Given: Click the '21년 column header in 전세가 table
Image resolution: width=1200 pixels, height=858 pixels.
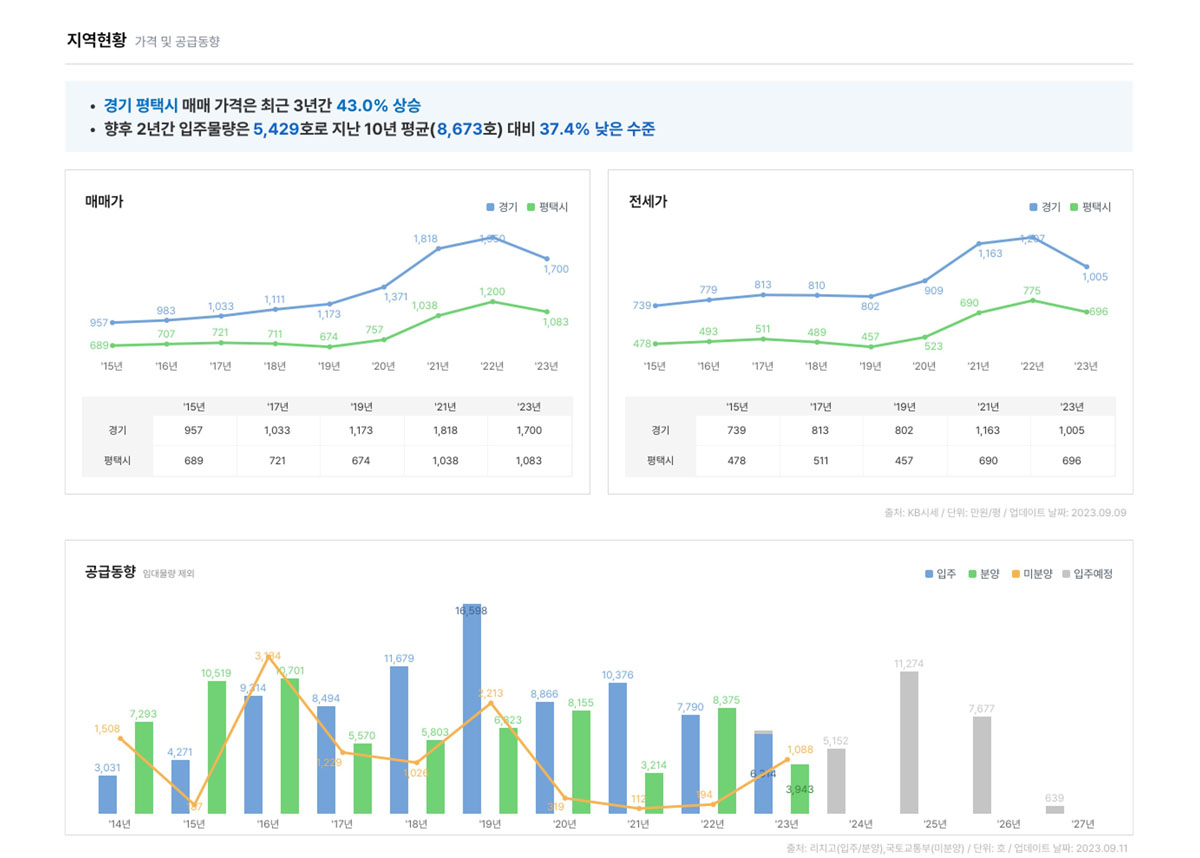Looking at the screenshot, I should point(989,406).
